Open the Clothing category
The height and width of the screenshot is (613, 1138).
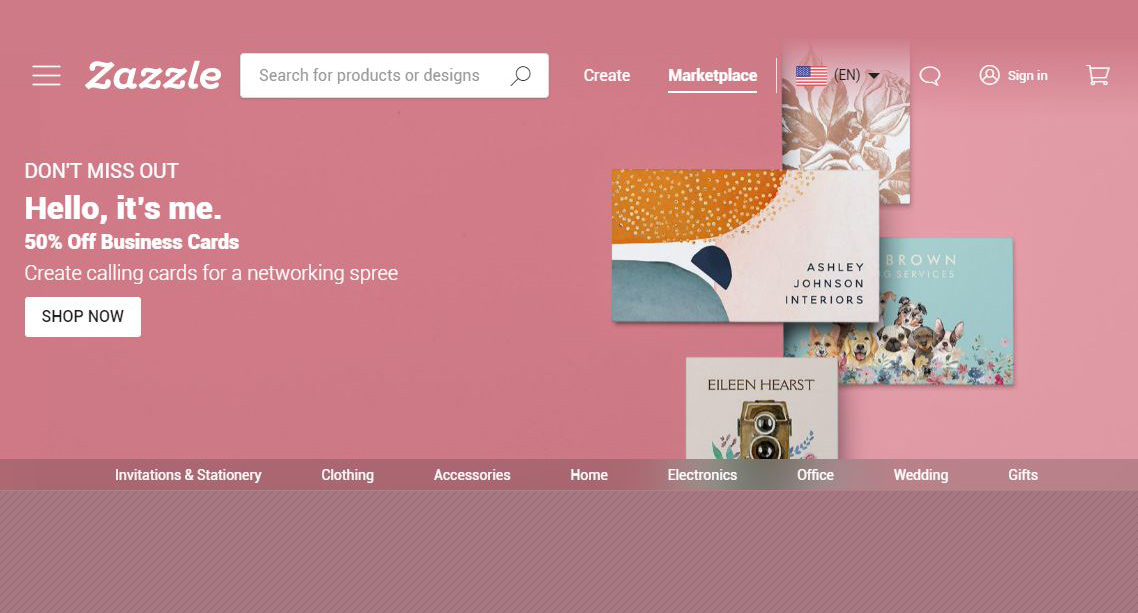(348, 475)
